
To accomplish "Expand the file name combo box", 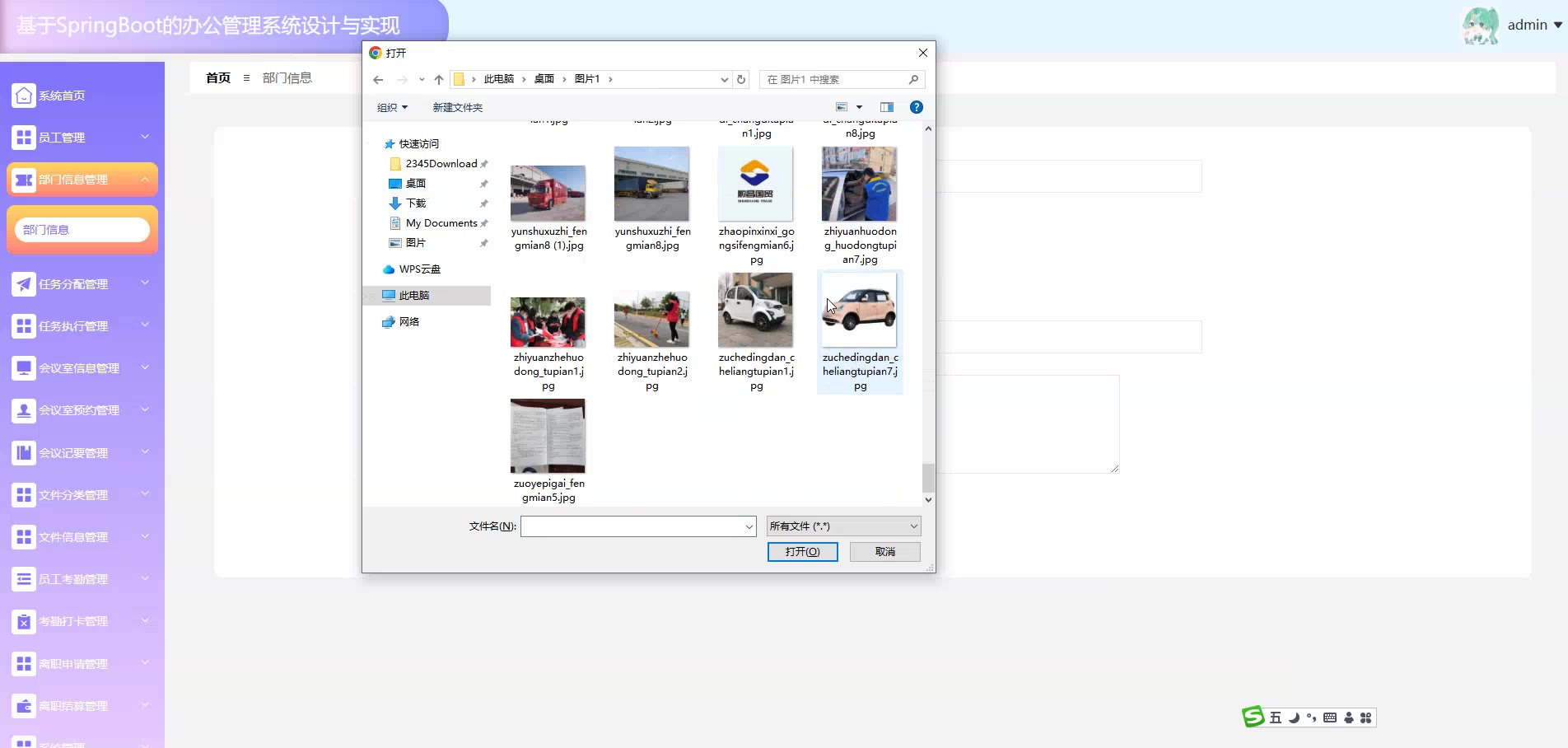I will pos(749,526).
